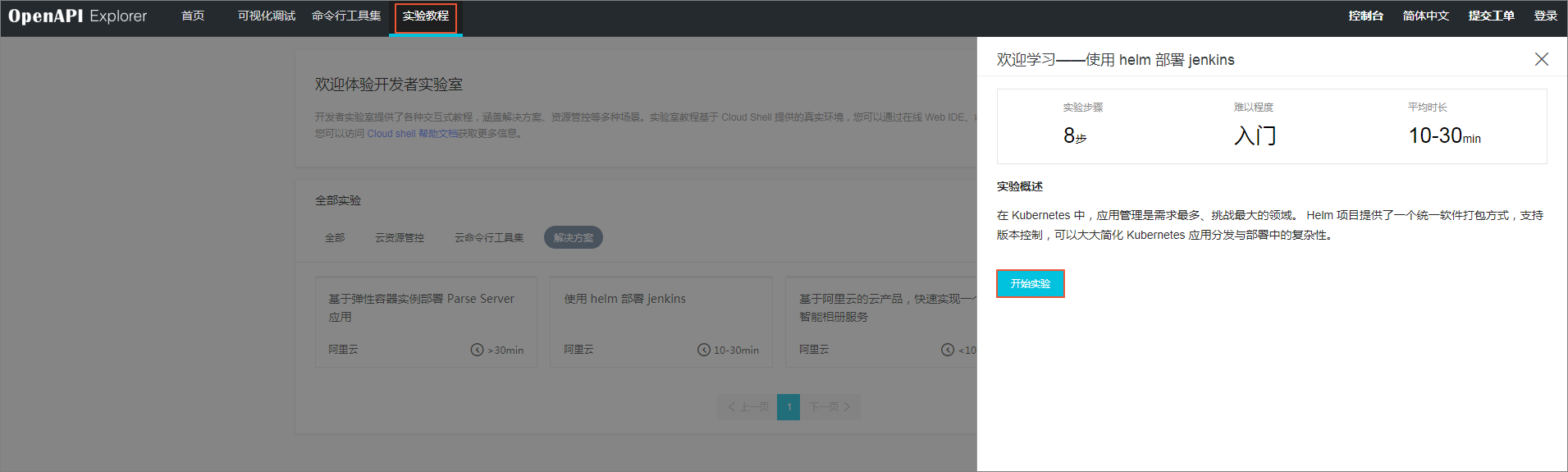Select the 实验教程 nav tab
Image resolution: width=1568 pixels, height=472 pixels.
[426, 16]
